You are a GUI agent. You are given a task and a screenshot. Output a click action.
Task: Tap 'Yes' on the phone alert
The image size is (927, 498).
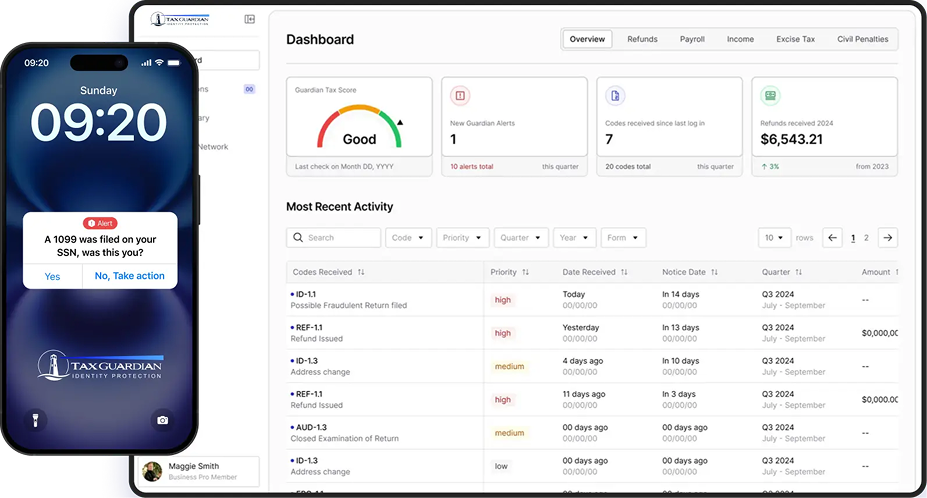point(52,276)
